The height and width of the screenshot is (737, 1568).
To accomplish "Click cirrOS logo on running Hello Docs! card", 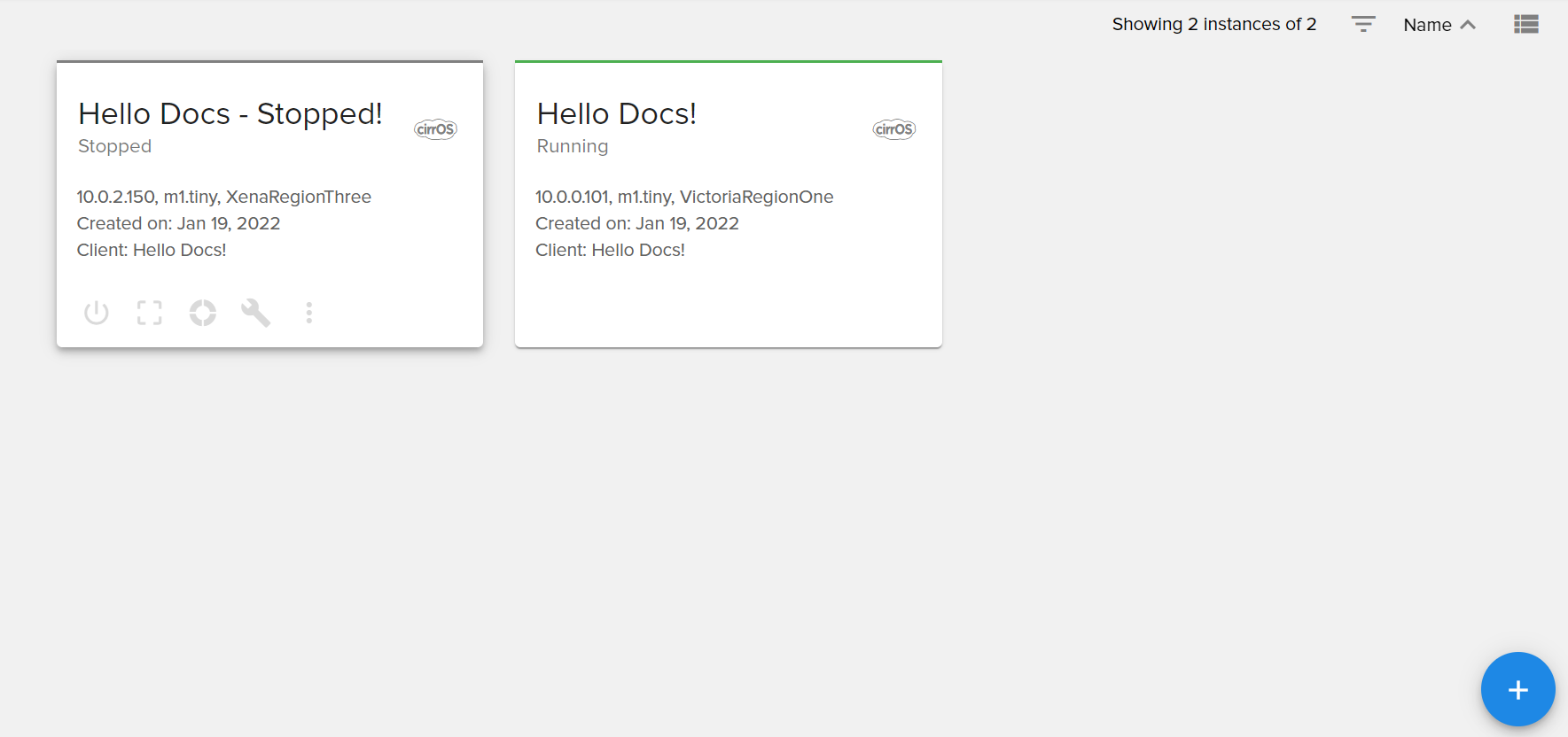I will [893, 129].
